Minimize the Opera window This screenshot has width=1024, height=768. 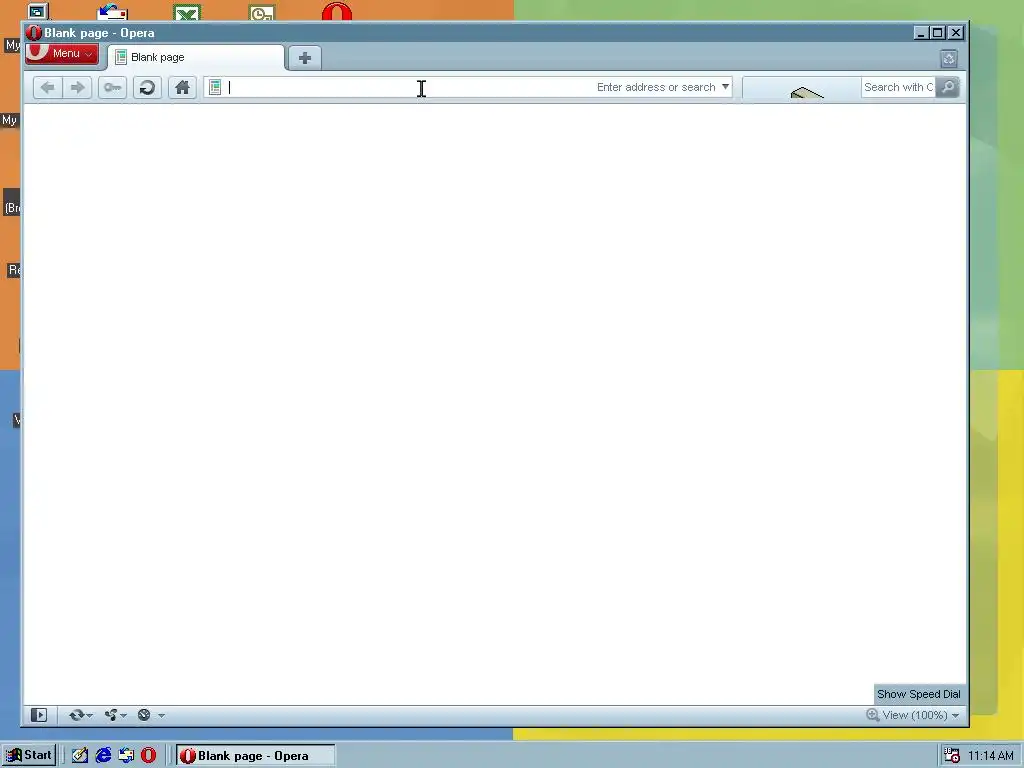coord(921,33)
